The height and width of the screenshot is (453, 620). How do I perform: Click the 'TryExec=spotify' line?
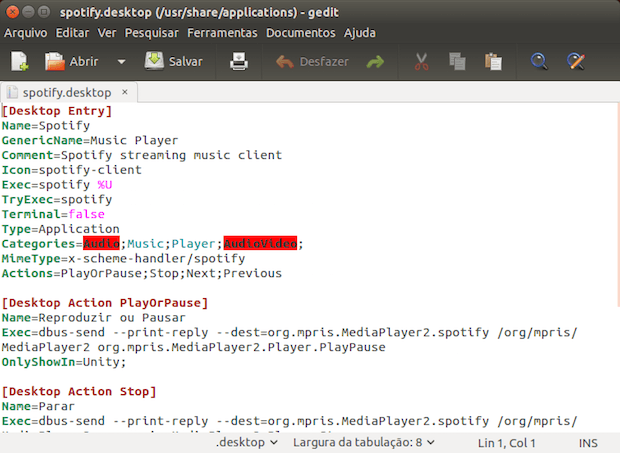[57, 199]
